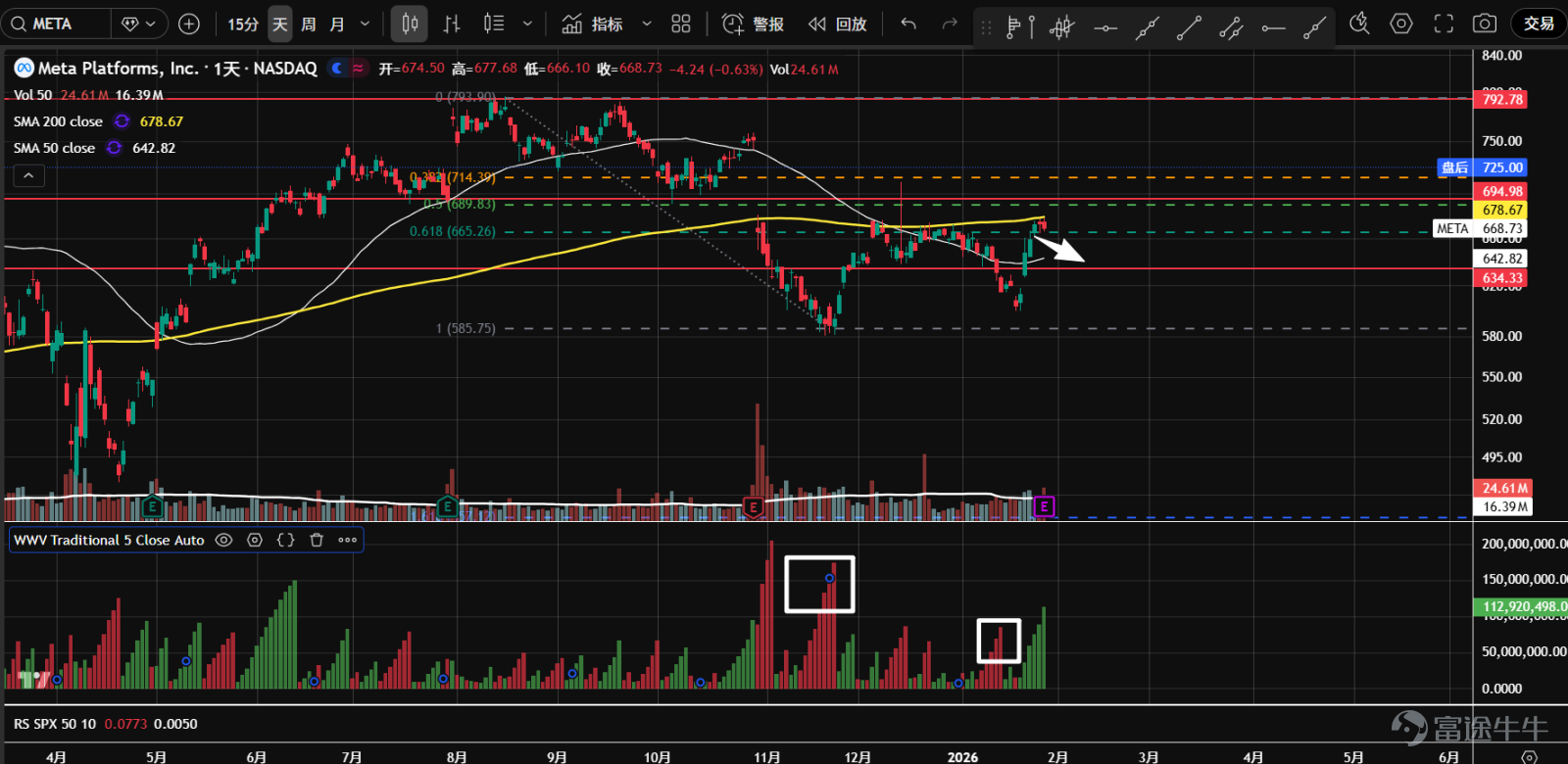Select the bar chart type icon
1568x764 pixels.
coord(452,24)
